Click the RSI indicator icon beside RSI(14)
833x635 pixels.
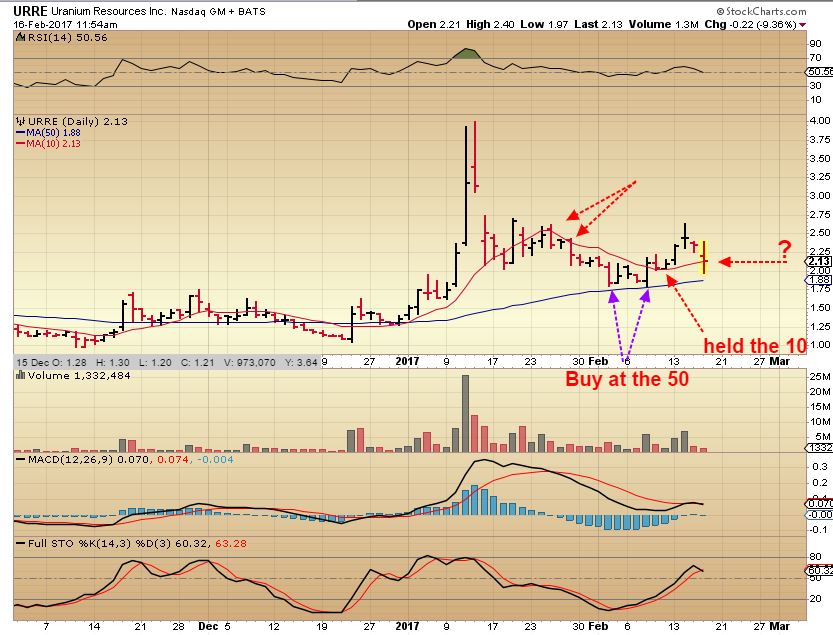pyautogui.click(x=21, y=37)
